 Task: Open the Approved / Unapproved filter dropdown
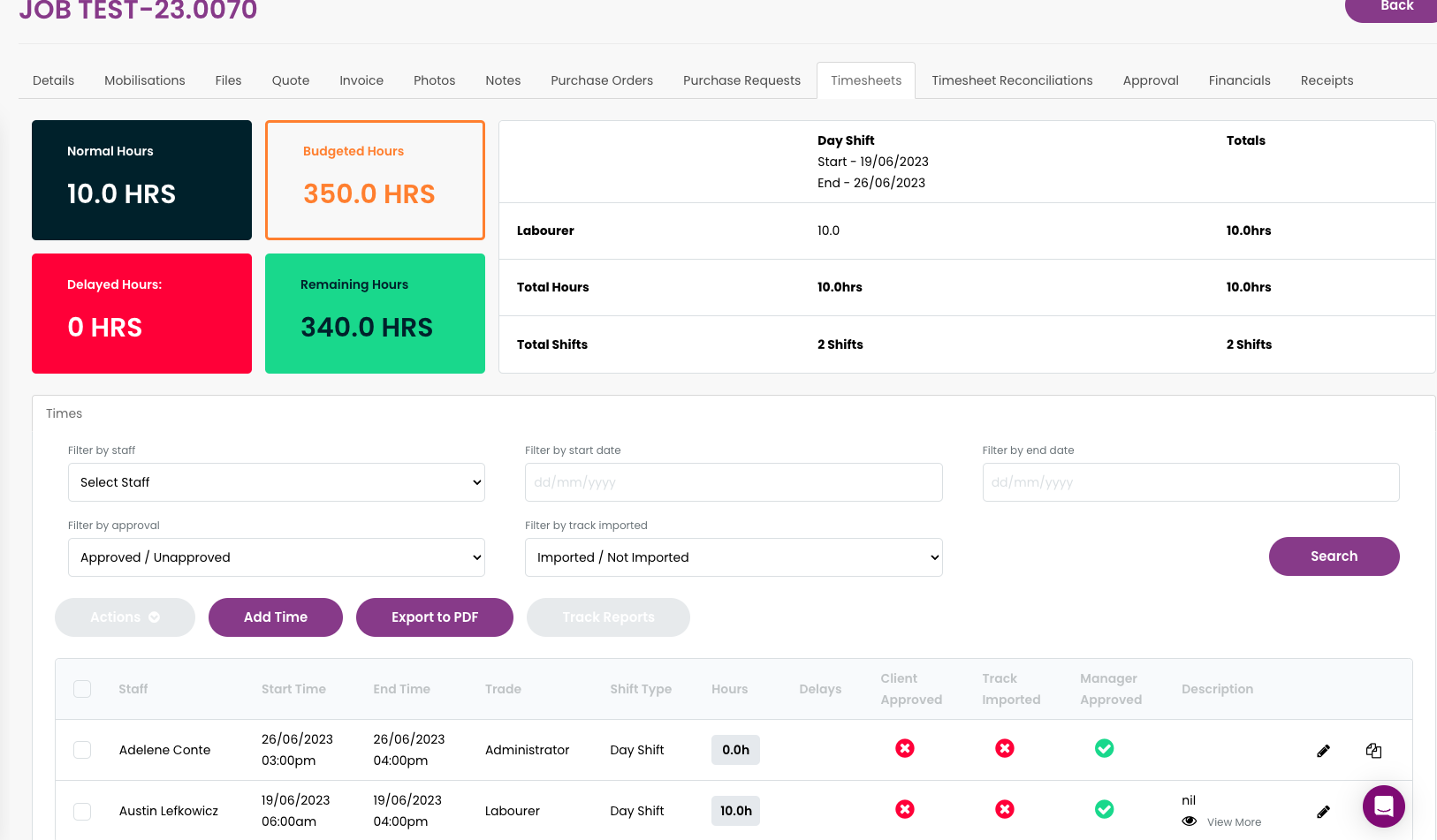276,557
